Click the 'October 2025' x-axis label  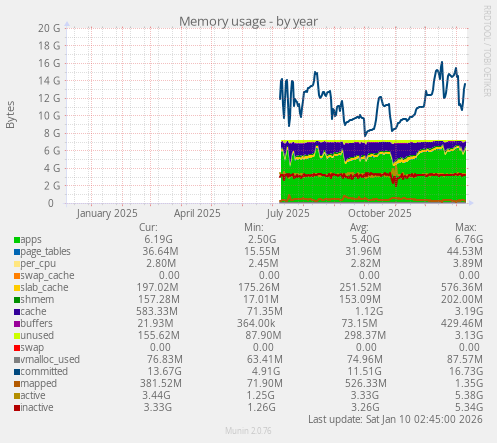pos(380,213)
